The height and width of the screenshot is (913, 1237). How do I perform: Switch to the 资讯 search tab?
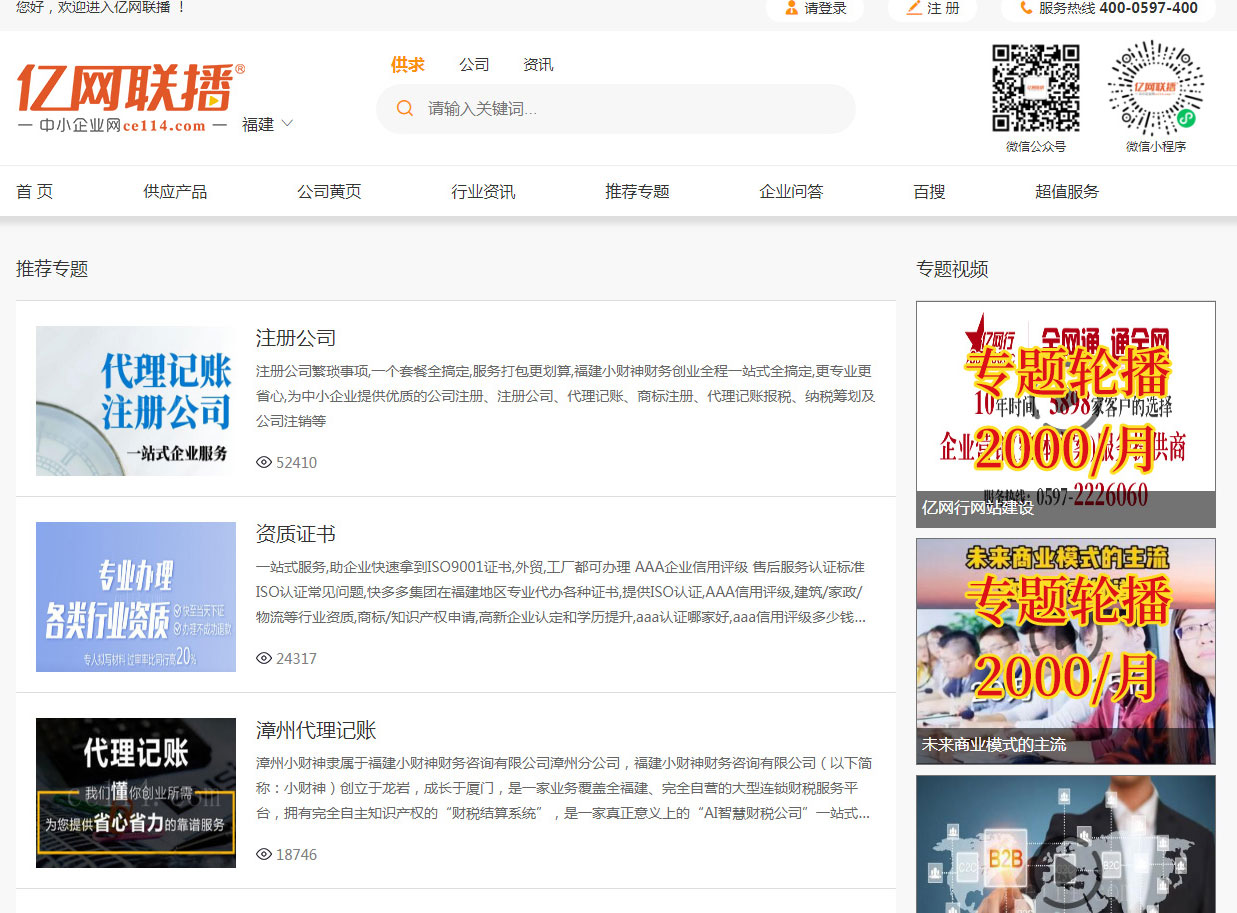pyautogui.click(x=538, y=65)
